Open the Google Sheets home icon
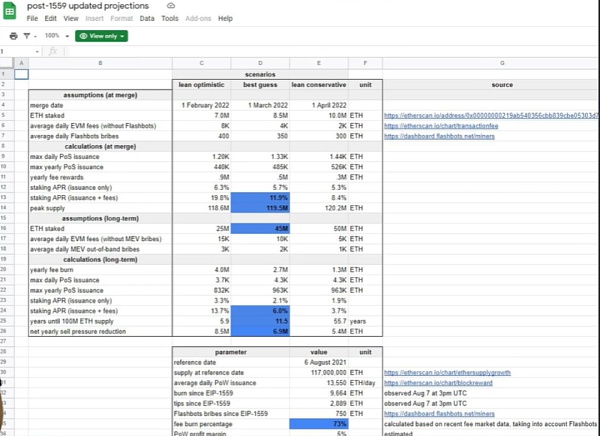The image size is (600, 436). click(10, 11)
